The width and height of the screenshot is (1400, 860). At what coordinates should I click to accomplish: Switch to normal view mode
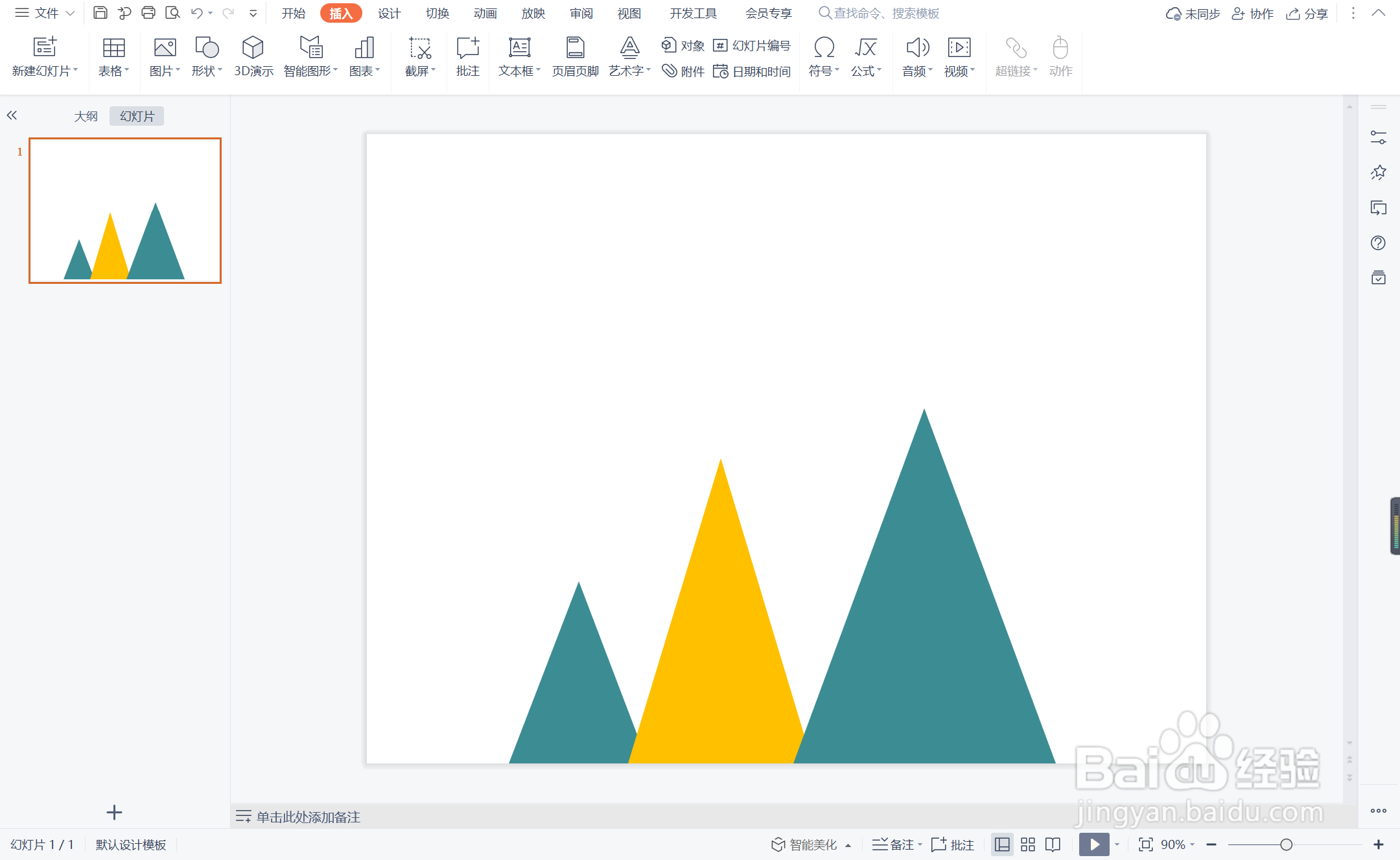point(1002,844)
